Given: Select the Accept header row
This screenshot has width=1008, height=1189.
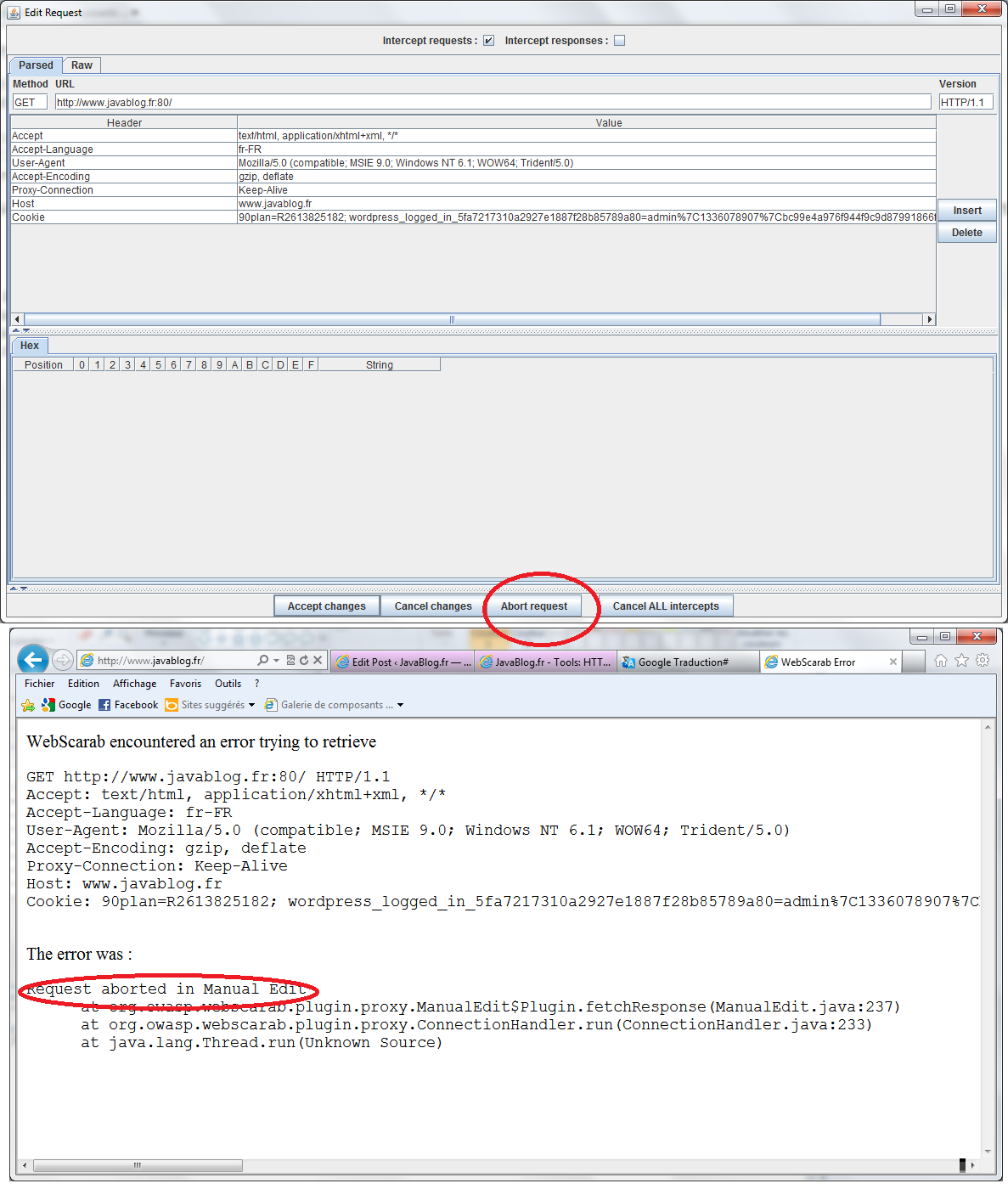Looking at the screenshot, I should click(x=473, y=136).
